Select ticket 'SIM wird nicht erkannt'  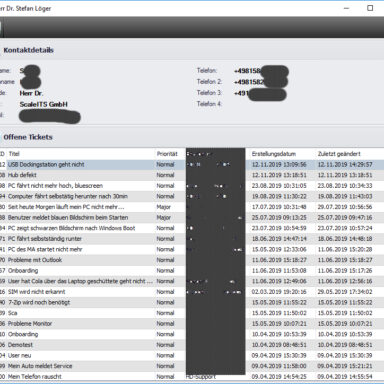(192, 292)
